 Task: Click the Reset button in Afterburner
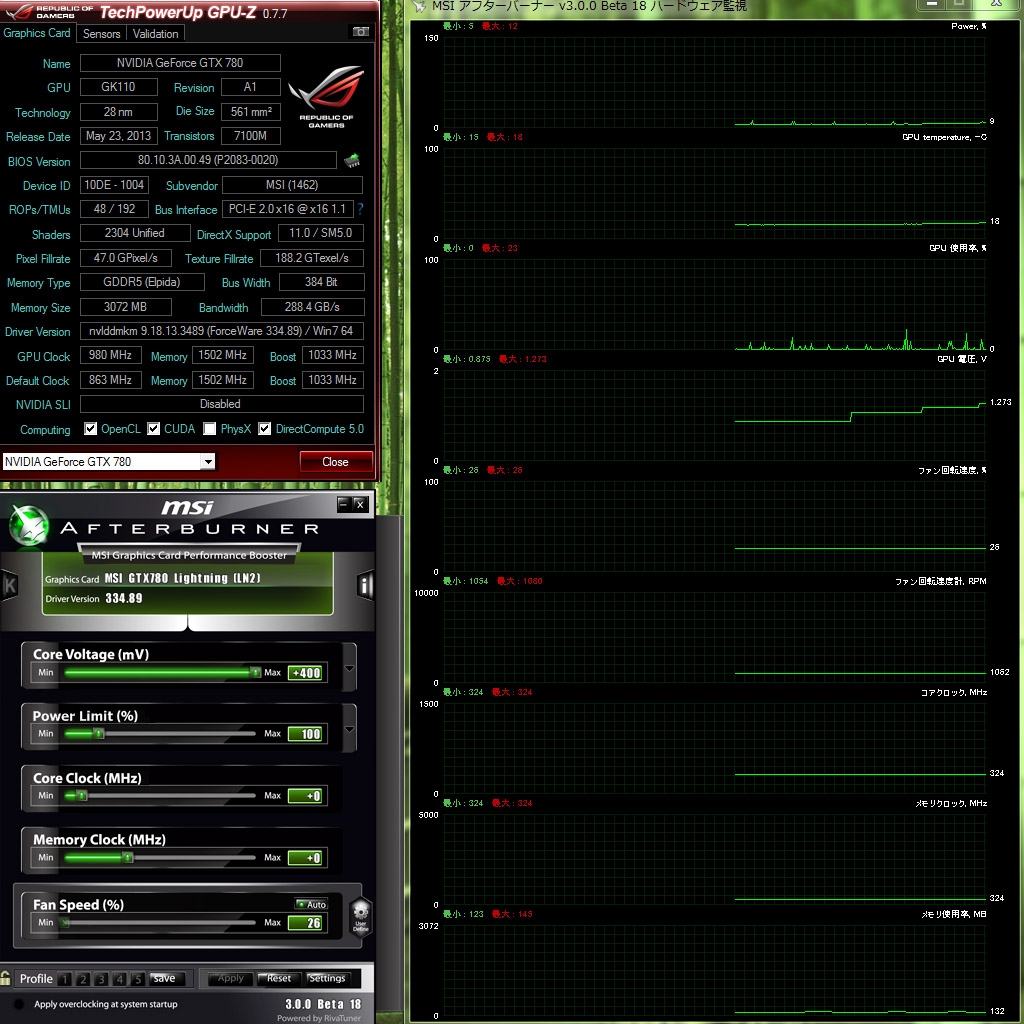pyautogui.click(x=278, y=978)
